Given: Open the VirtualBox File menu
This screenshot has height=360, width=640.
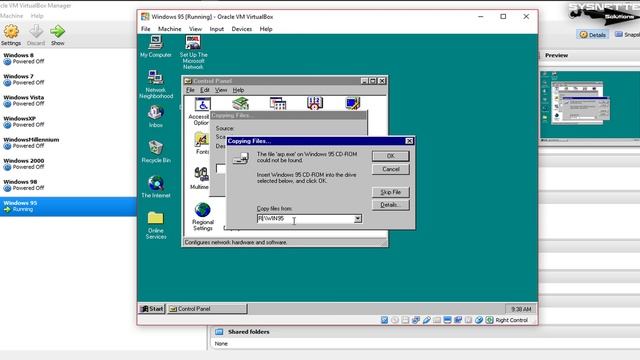Looking at the screenshot, I should (x=146, y=29).
